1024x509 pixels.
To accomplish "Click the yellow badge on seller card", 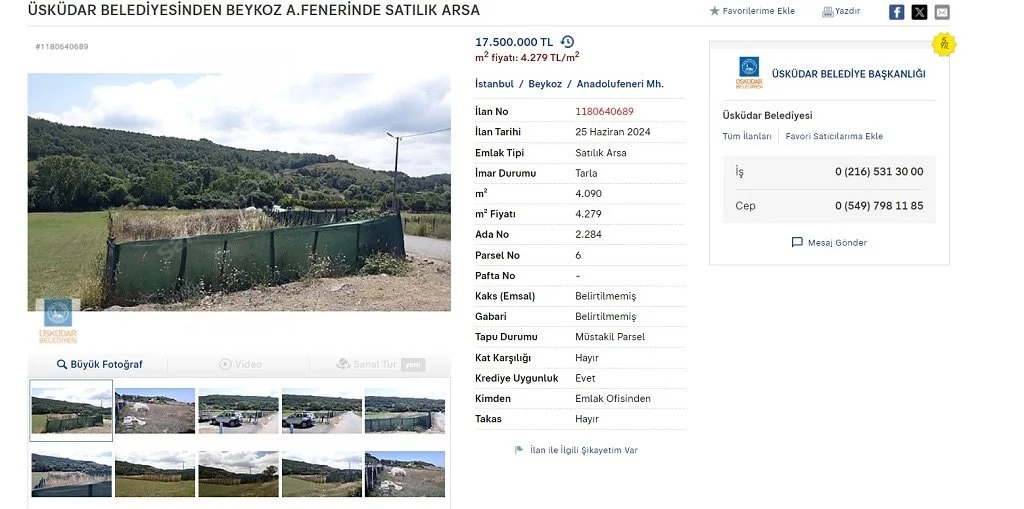I will [x=944, y=44].
